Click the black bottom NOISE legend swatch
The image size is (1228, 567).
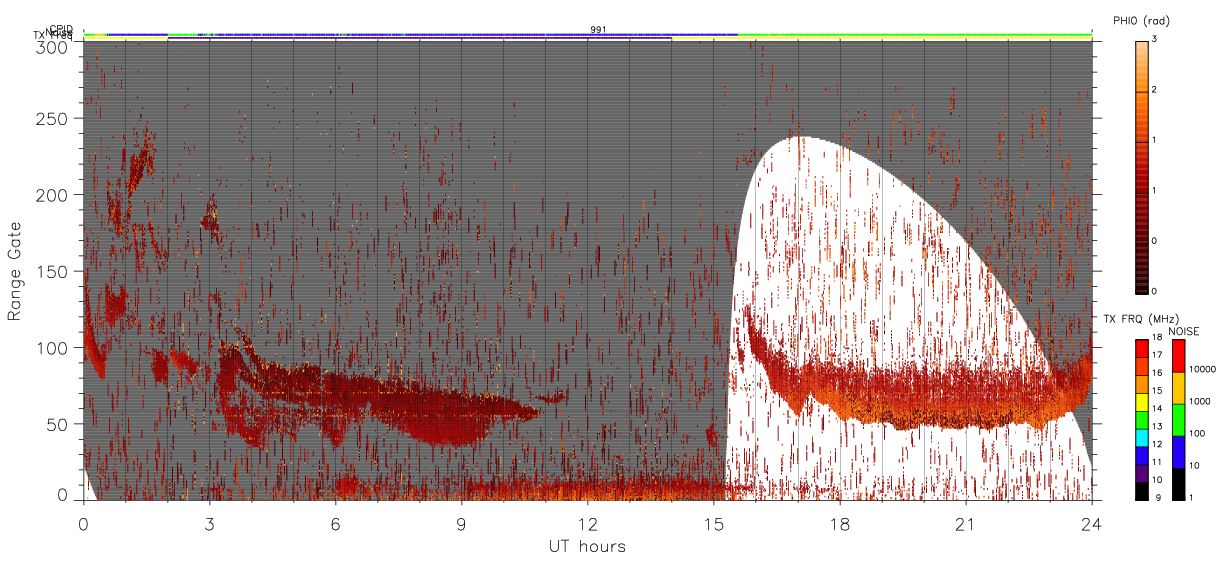pos(1179,484)
